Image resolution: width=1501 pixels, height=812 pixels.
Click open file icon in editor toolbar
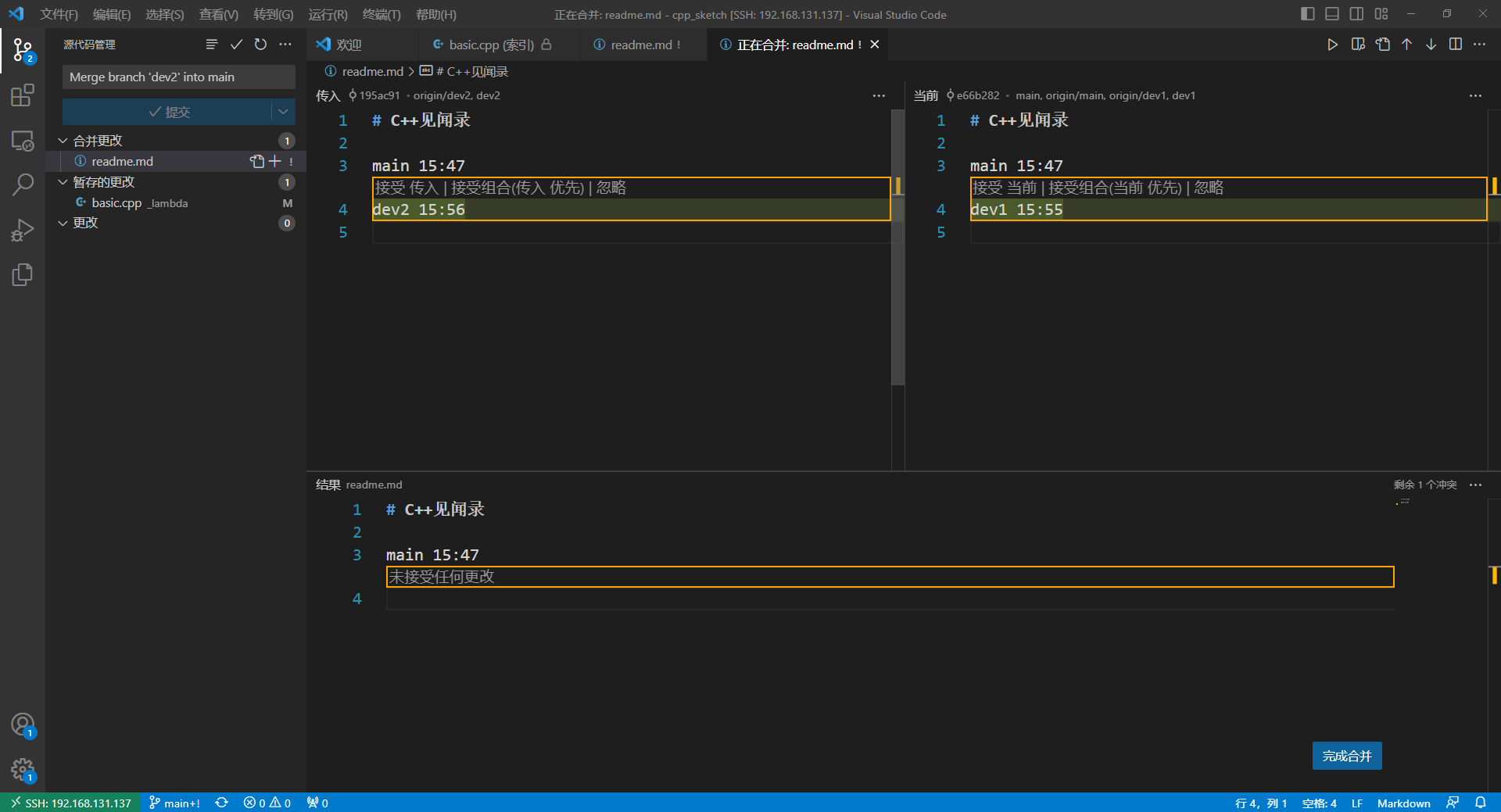point(1383,45)
